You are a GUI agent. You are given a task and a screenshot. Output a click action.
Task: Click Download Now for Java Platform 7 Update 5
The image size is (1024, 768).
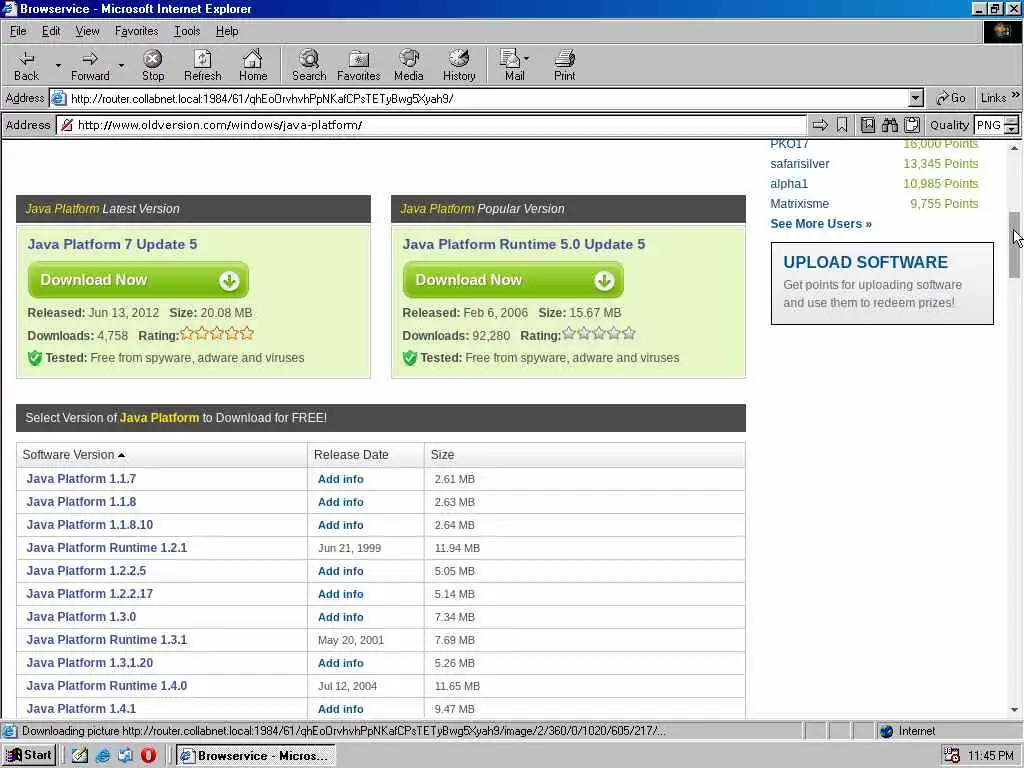(138, 280)
